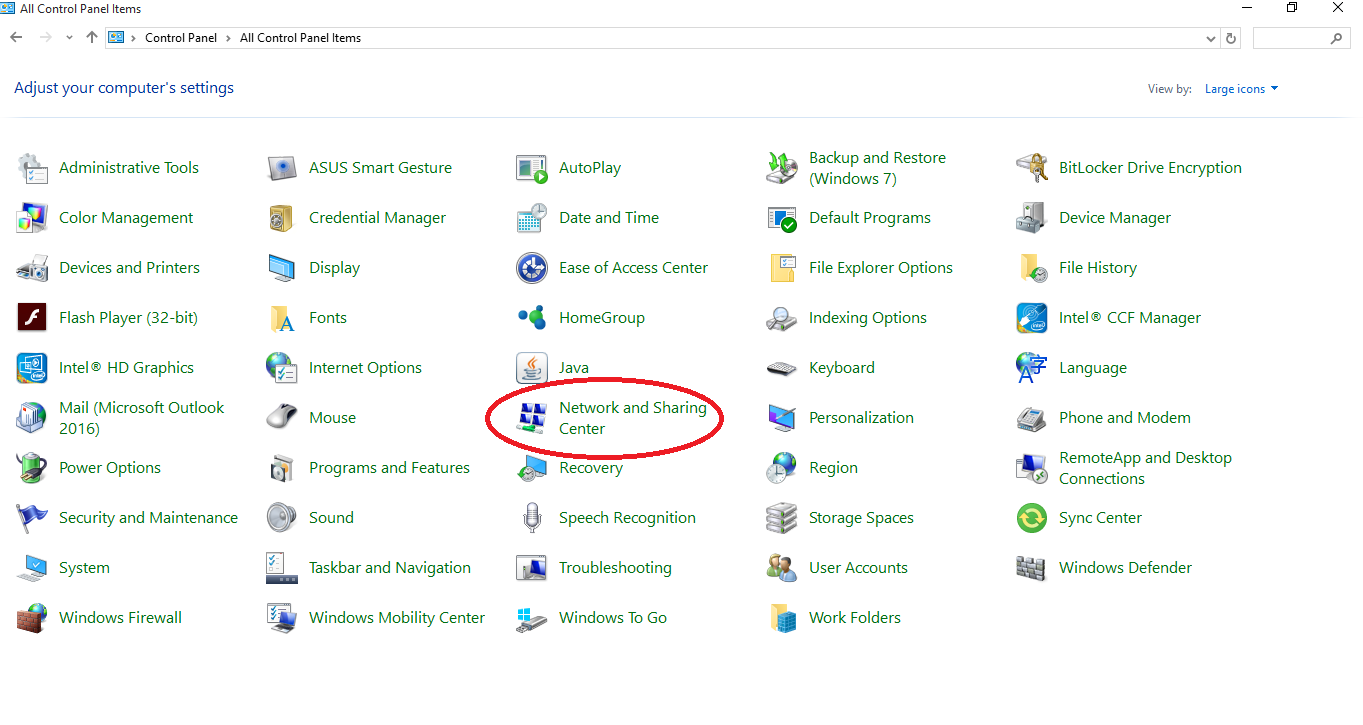Open the Windows Mobility Center link

397,618
